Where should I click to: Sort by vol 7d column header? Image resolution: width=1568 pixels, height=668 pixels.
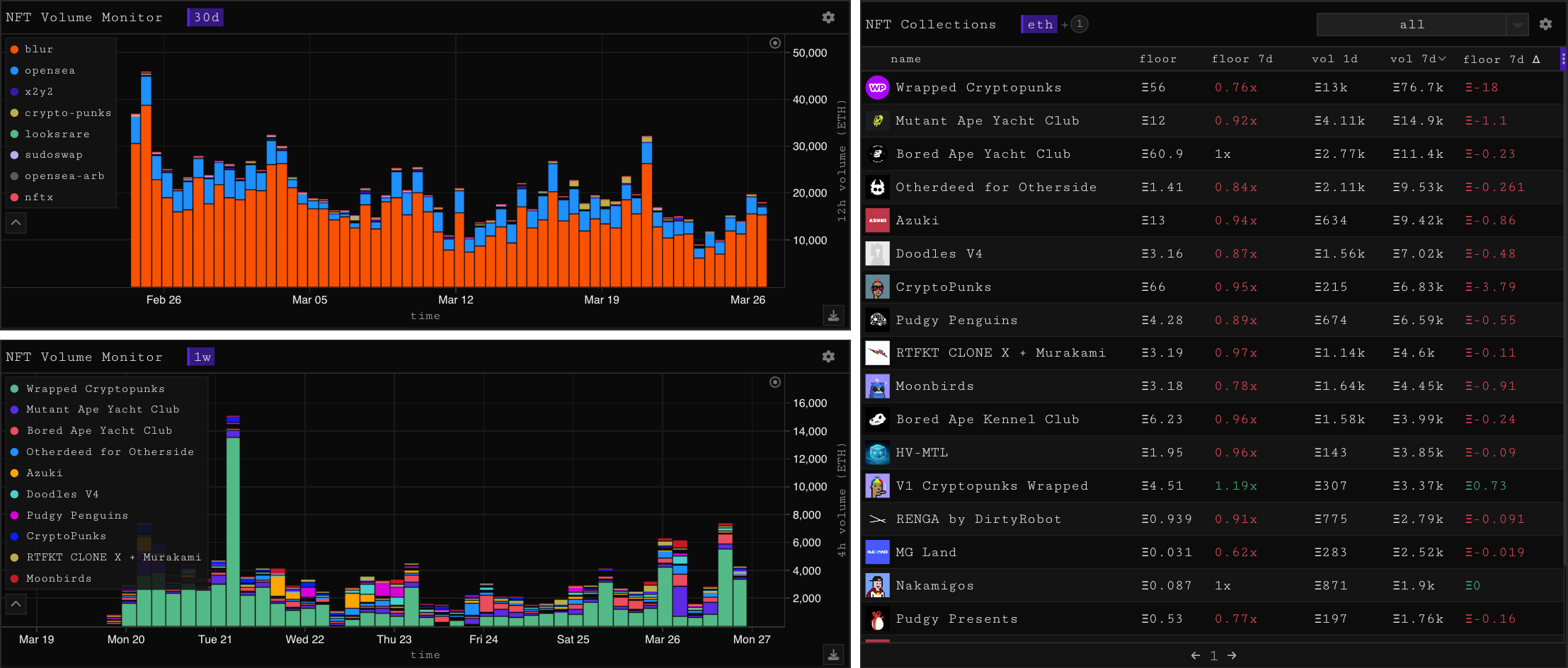coord(1418,59)
